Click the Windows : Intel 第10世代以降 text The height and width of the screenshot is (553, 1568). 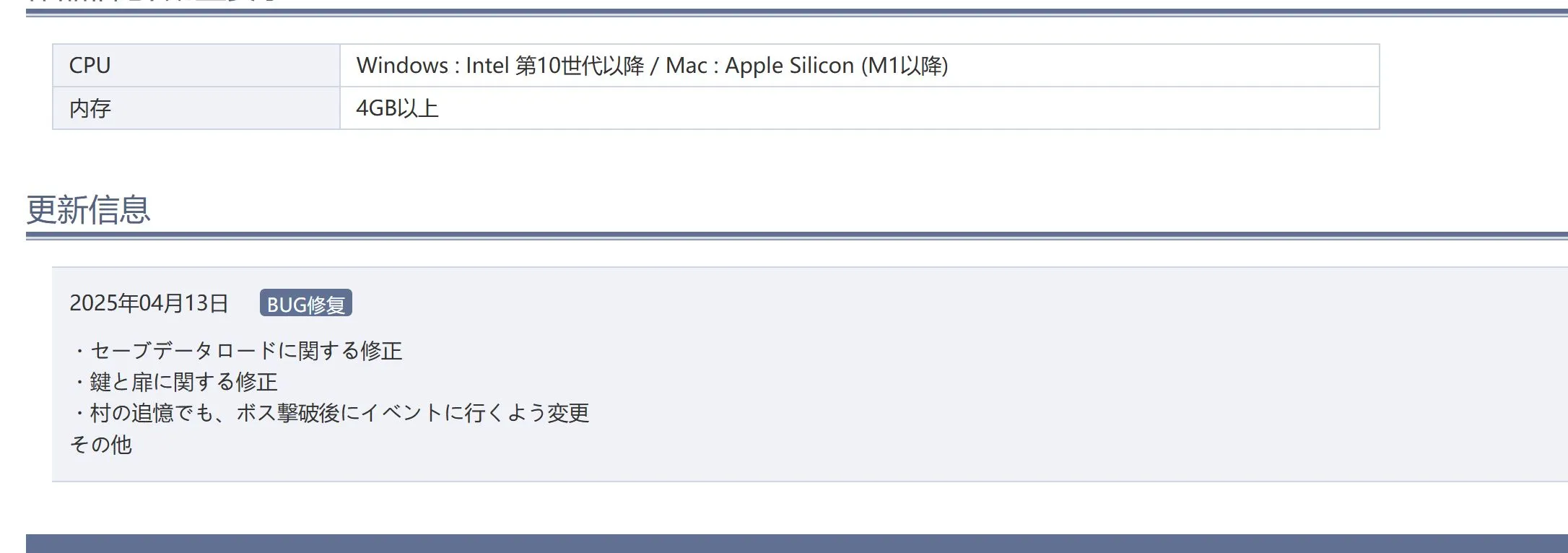[x=500, y=66]
